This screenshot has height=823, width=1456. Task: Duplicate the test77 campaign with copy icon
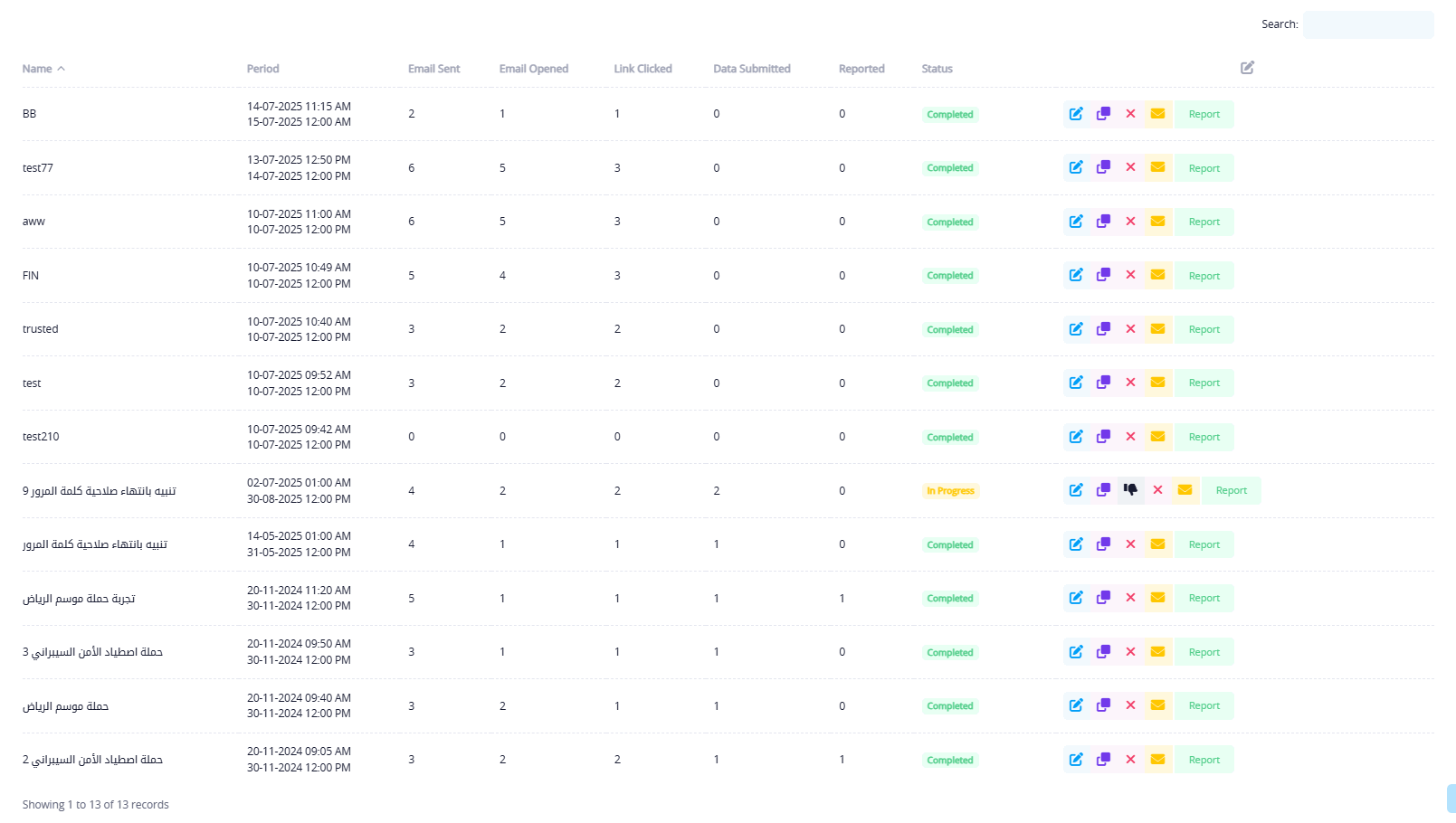click(1103, 167)
